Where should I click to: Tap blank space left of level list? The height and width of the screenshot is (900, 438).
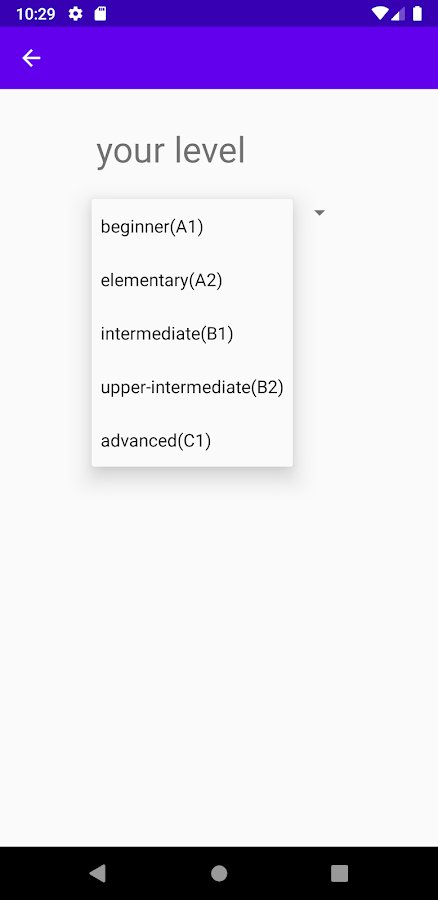click(x=45, y=333)
